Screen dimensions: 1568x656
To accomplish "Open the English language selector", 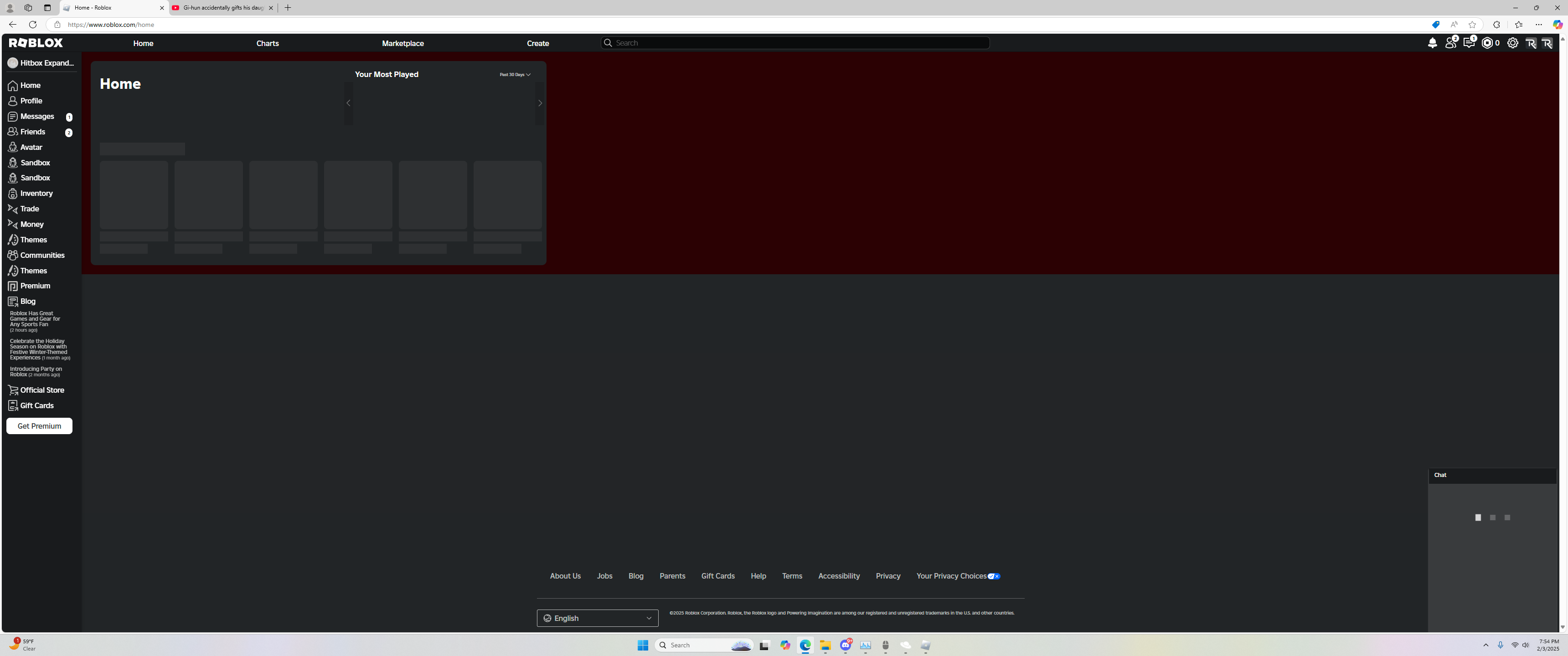I will coord(597,618).
